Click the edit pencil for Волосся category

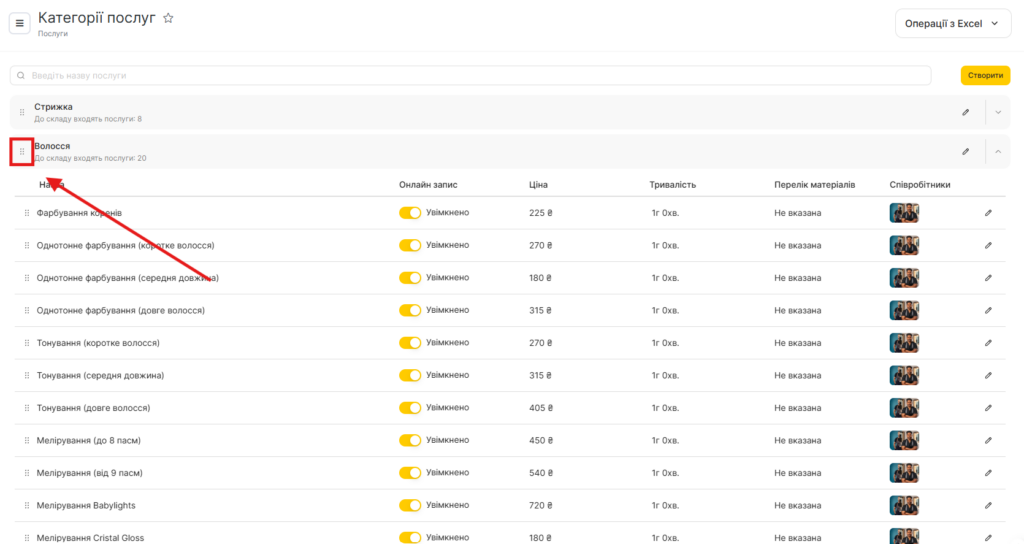(x=965, y=152)
